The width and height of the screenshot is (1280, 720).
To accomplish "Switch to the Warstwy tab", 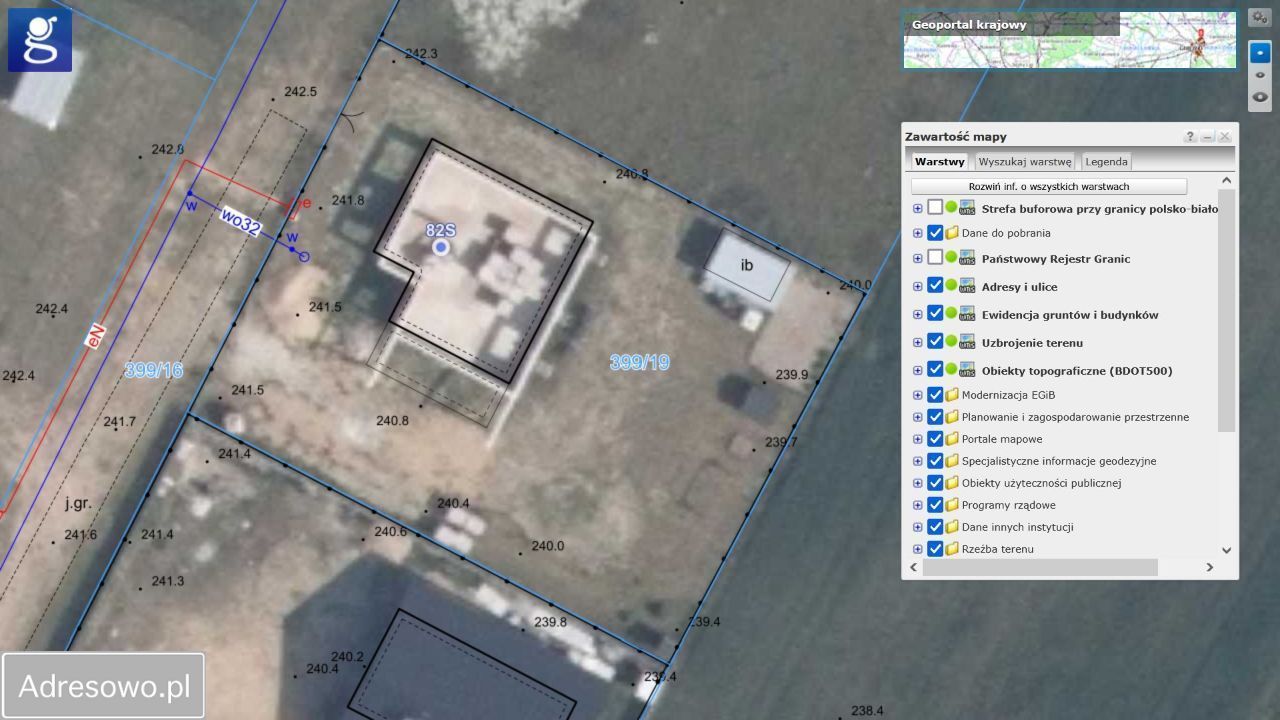I will tap(939, 161).
